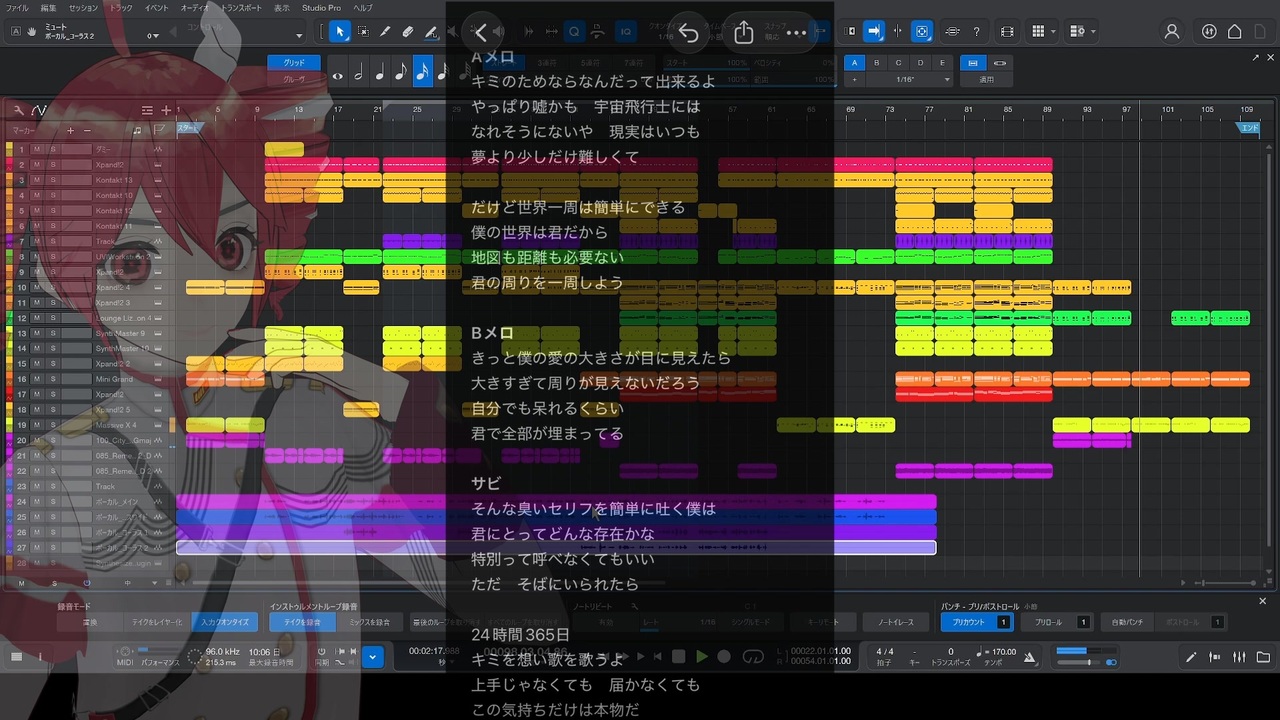Click the プリロール button

(1057, 622)
